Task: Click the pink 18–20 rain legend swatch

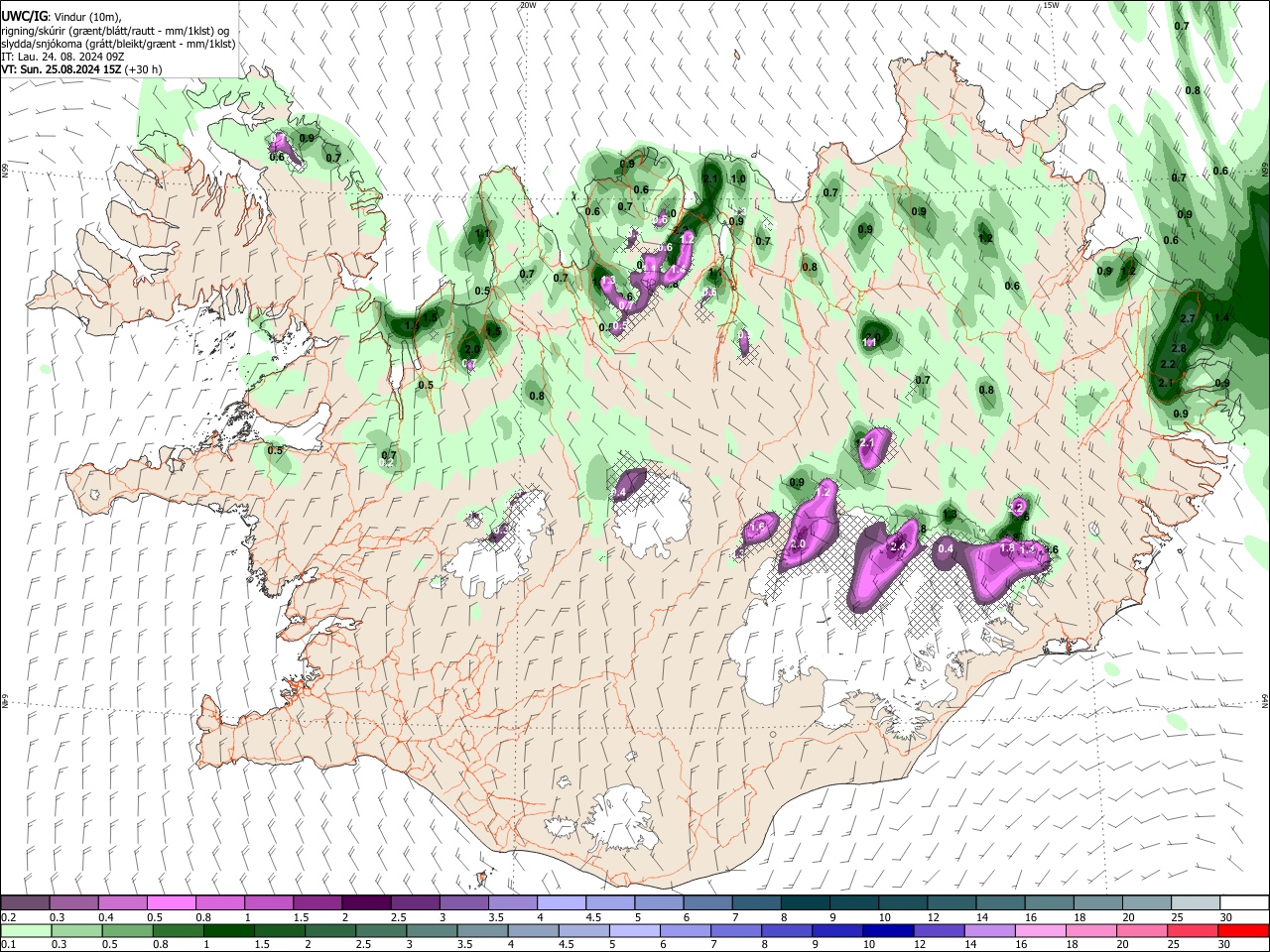Action: [x=1090, y=931]
